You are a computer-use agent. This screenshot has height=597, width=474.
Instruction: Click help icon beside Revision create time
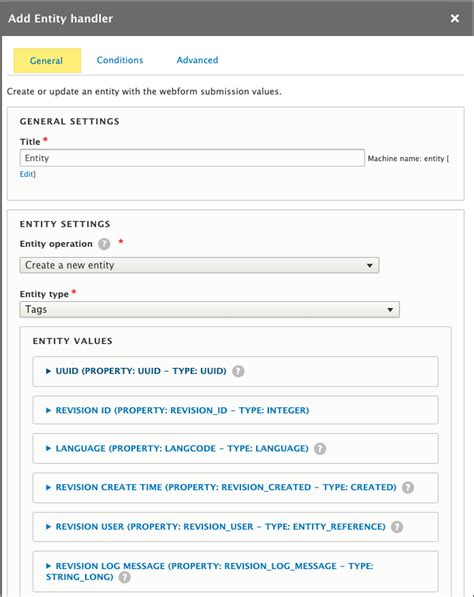click(x=408, y=487)
